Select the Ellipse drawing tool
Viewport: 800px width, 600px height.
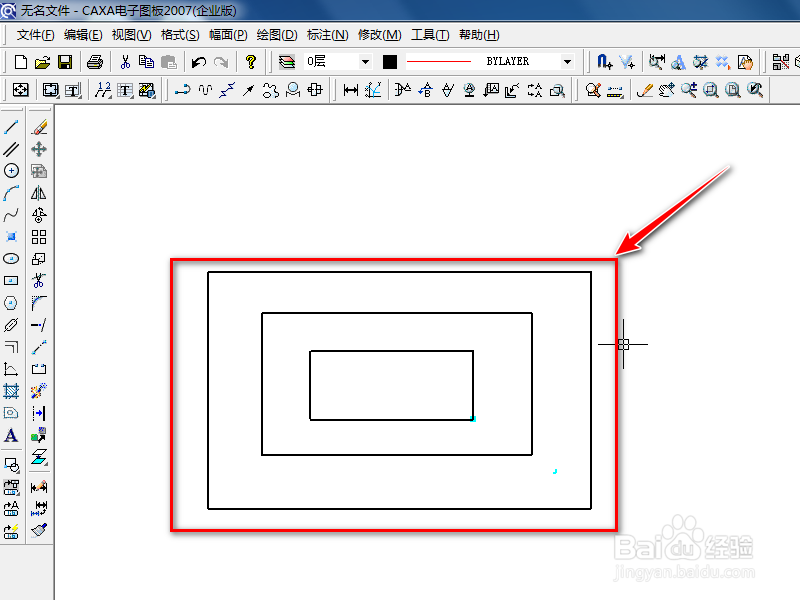[x=11, y=259]
